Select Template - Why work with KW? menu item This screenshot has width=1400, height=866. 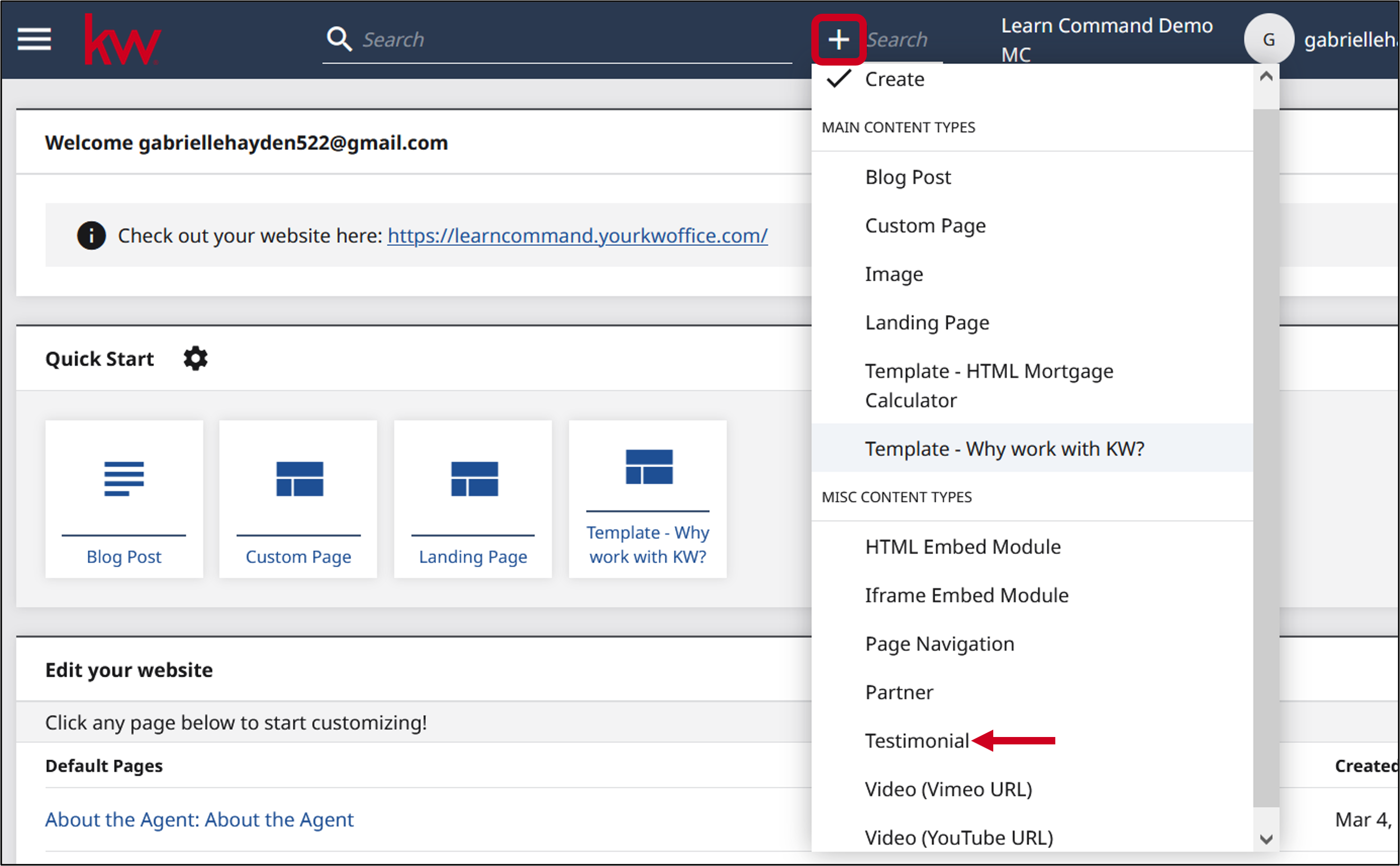coord(1032,448)
